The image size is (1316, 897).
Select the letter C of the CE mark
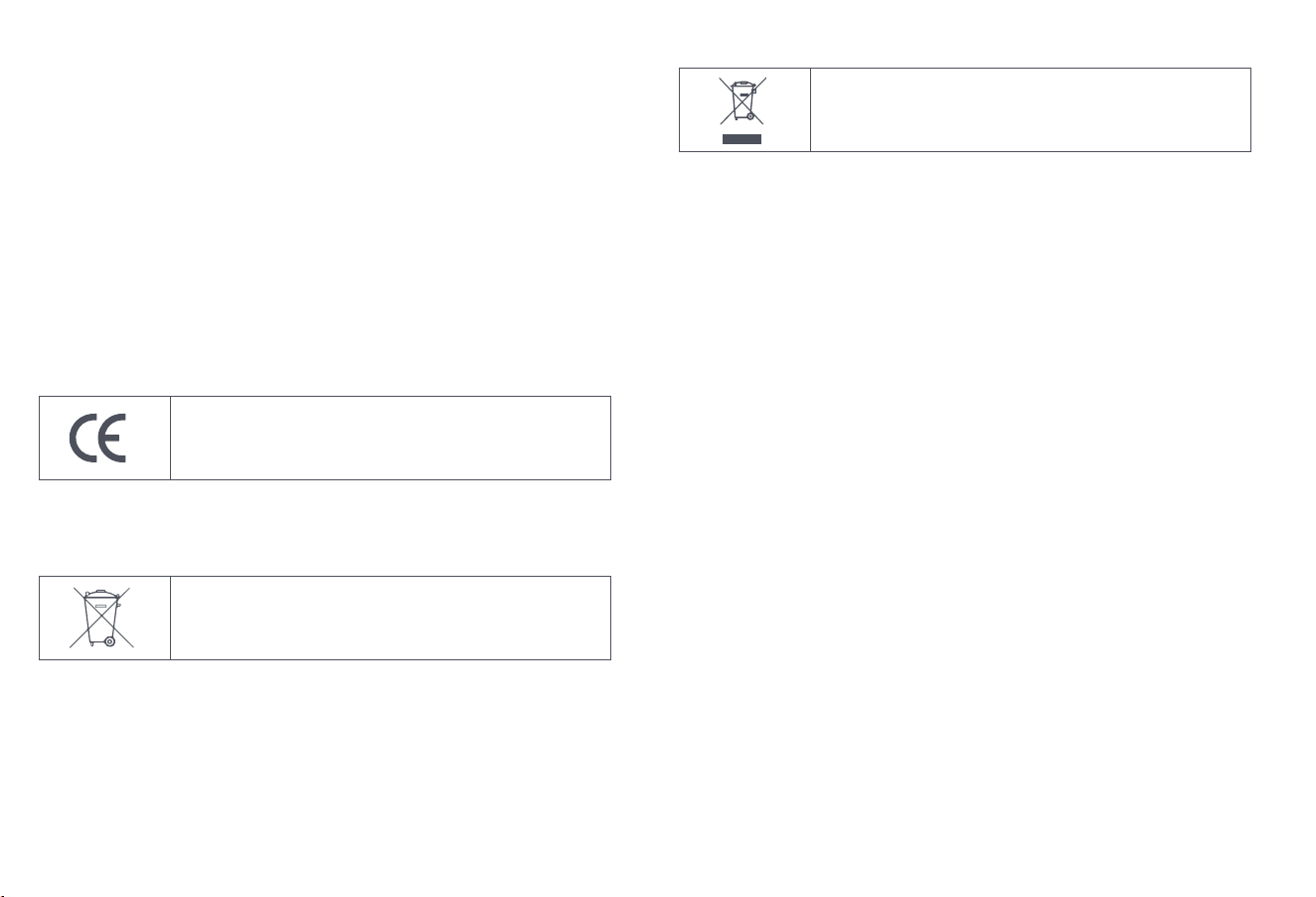point(82,439)
